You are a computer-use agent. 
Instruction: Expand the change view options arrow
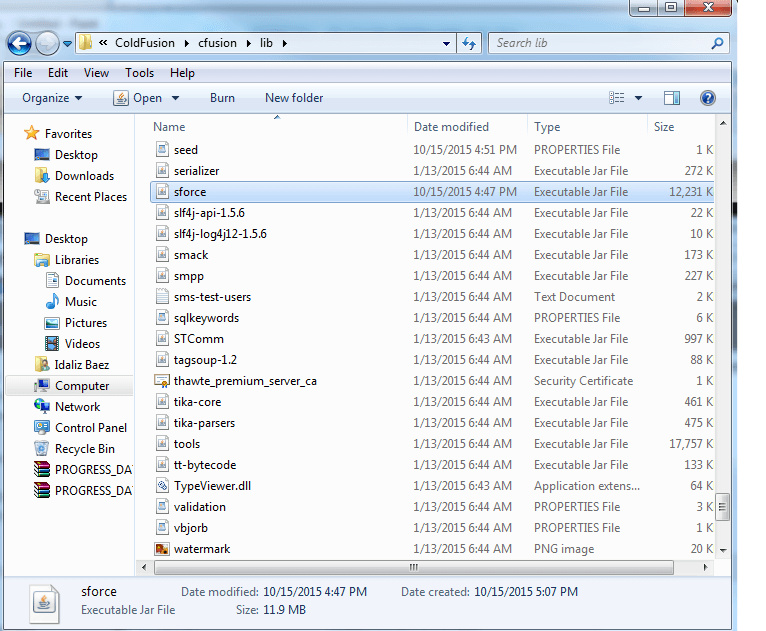coord(639,98)
